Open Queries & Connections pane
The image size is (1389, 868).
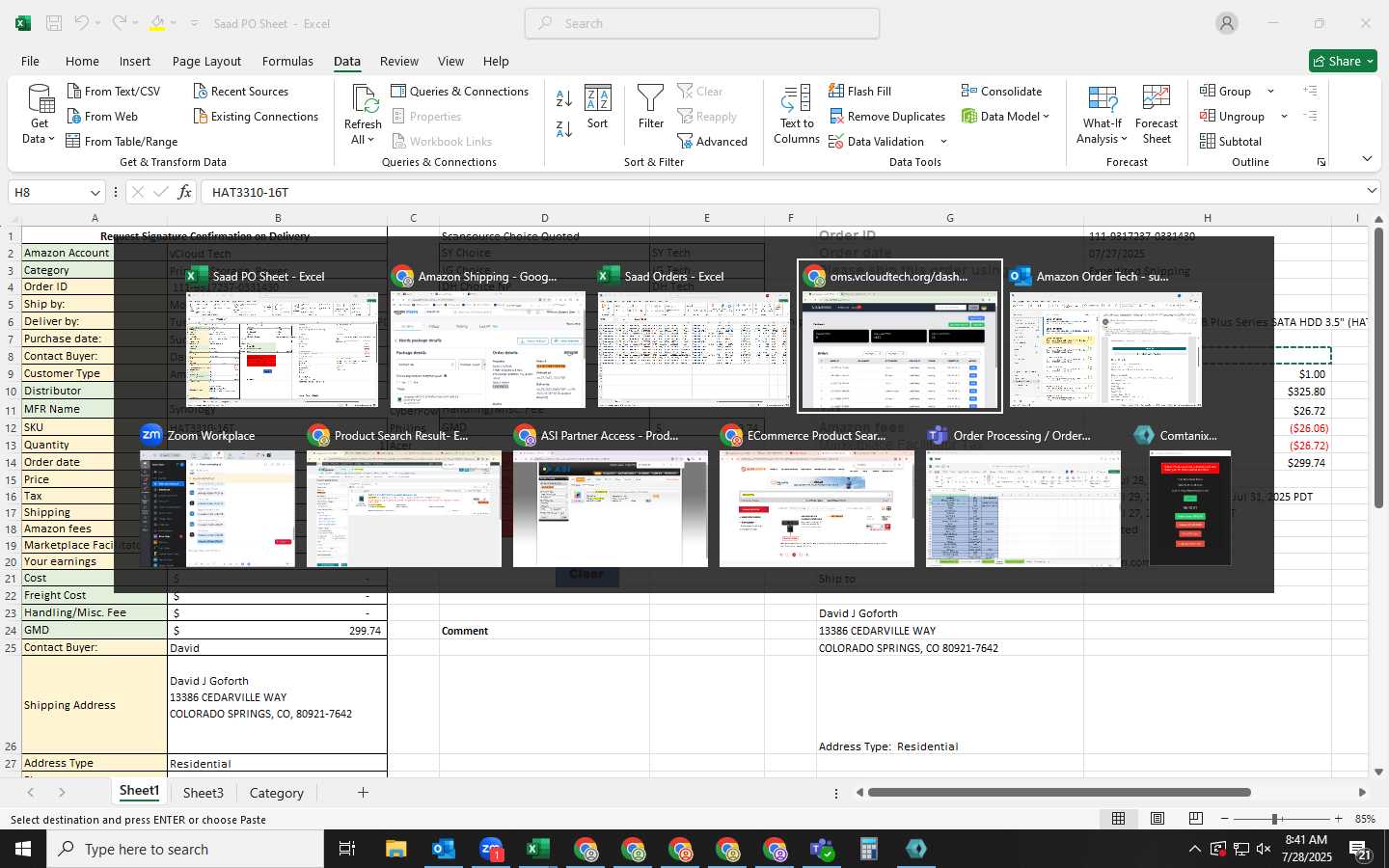459,92
